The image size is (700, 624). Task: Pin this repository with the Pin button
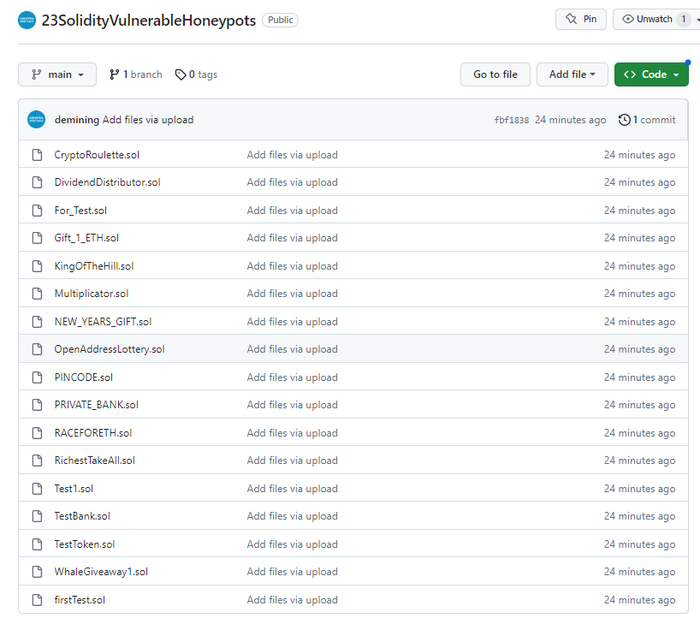(x=581, y=19)
